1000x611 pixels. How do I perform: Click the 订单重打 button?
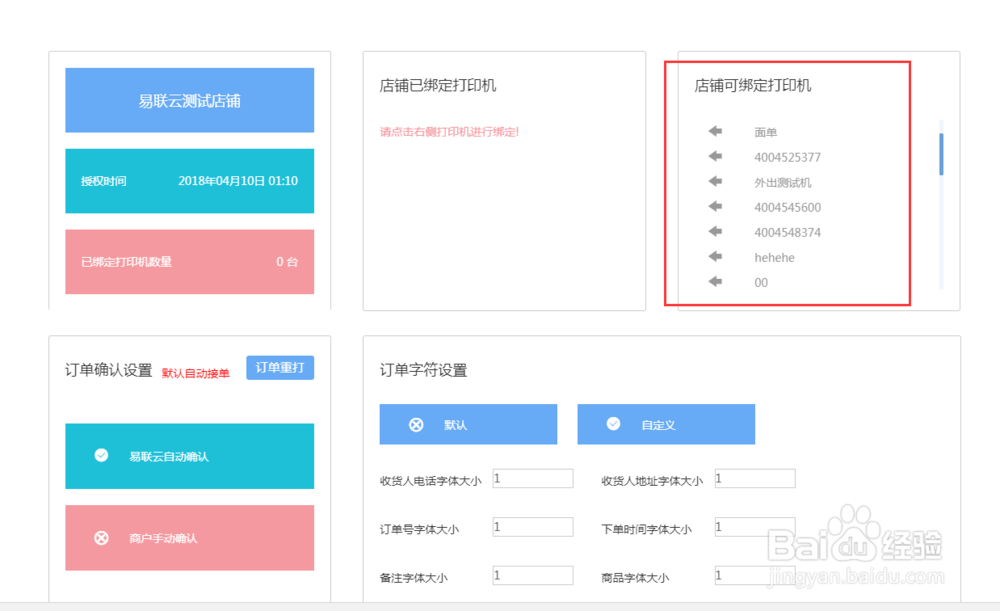279,367
